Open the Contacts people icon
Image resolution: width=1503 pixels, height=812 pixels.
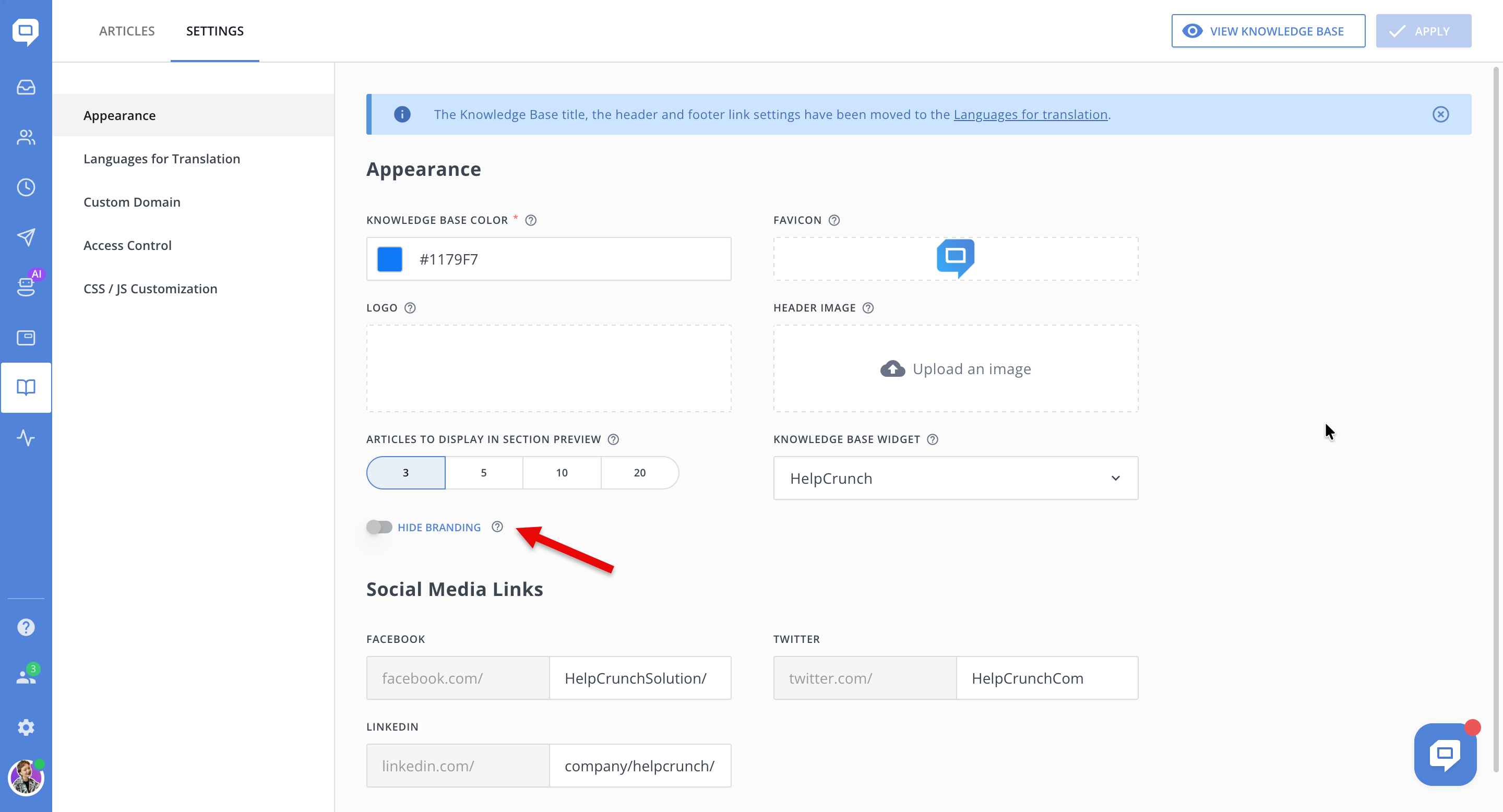26,138
